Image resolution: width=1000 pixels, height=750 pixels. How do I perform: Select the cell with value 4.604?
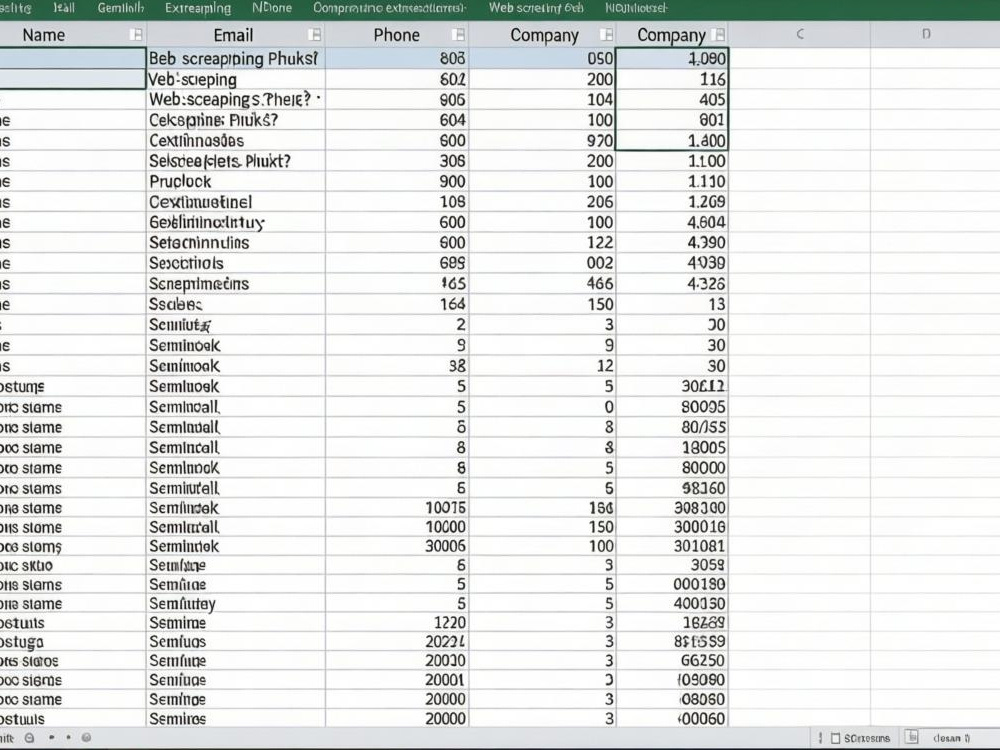672,222
